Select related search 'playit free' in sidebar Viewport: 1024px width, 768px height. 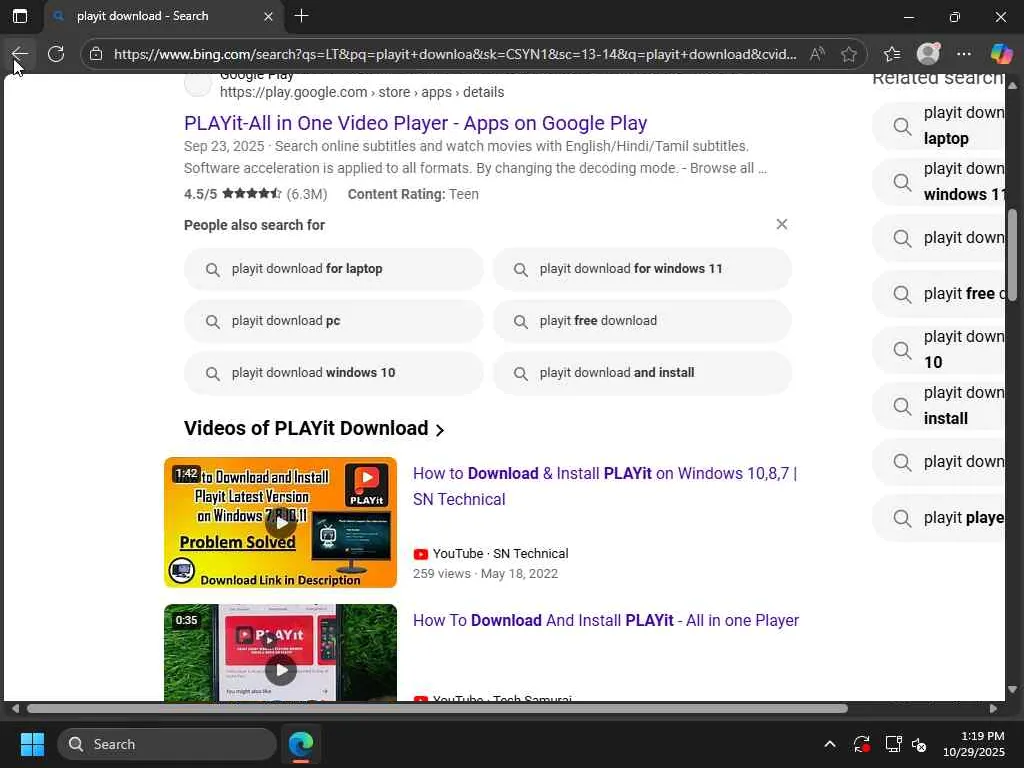938,294
